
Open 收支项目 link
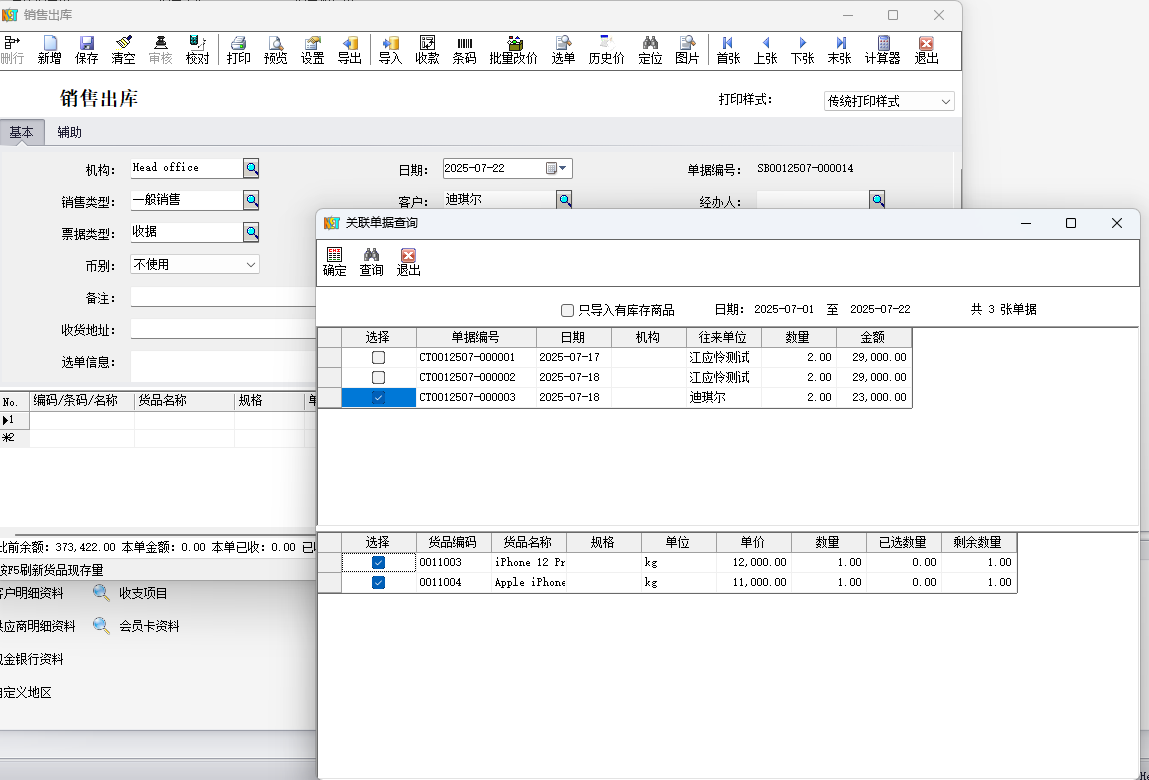click(x=143, y=593)
